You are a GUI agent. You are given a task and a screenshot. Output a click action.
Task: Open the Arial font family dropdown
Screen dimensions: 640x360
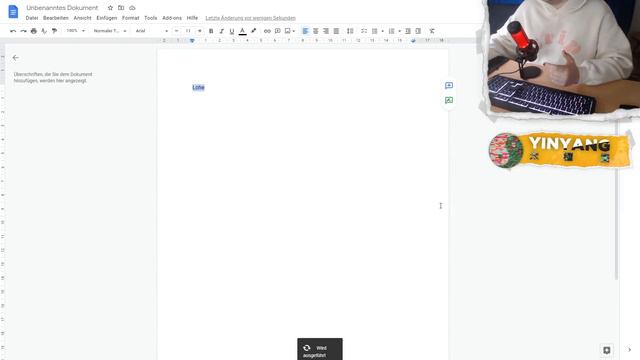151,31
